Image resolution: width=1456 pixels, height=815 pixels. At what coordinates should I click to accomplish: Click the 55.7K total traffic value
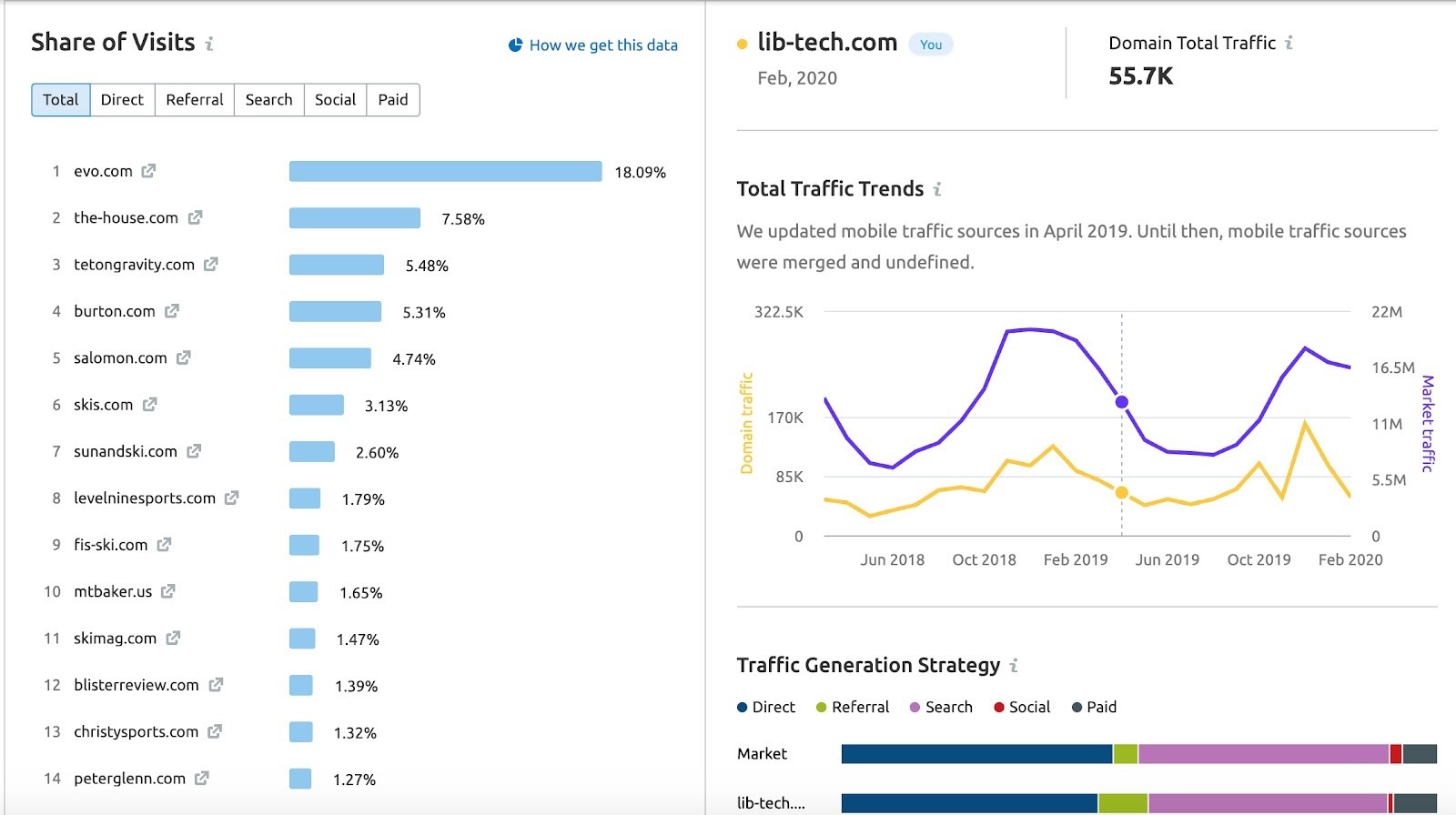point(1141,76)
